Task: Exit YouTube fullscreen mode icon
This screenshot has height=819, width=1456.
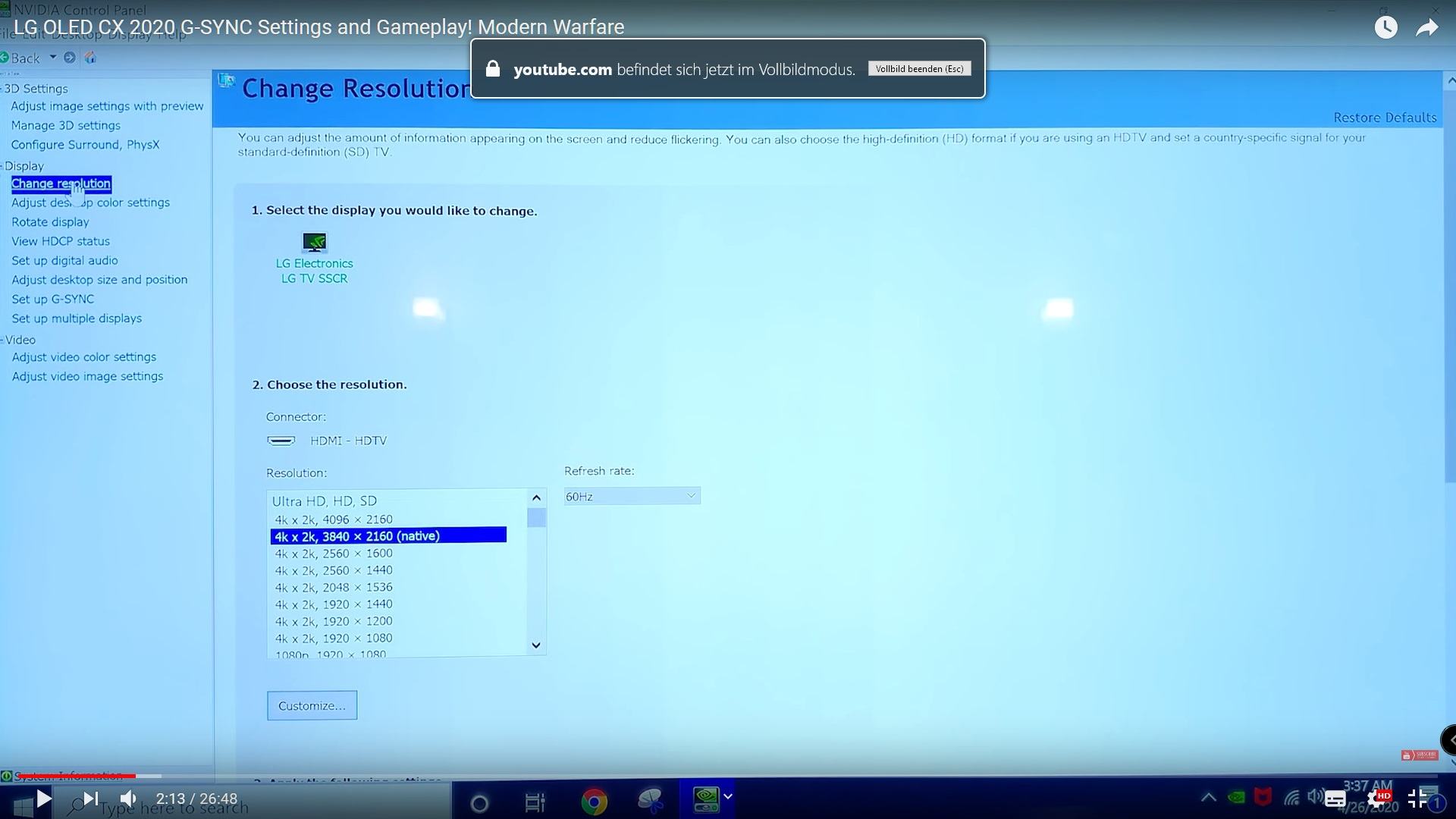Action: (x=1417, y=799)
